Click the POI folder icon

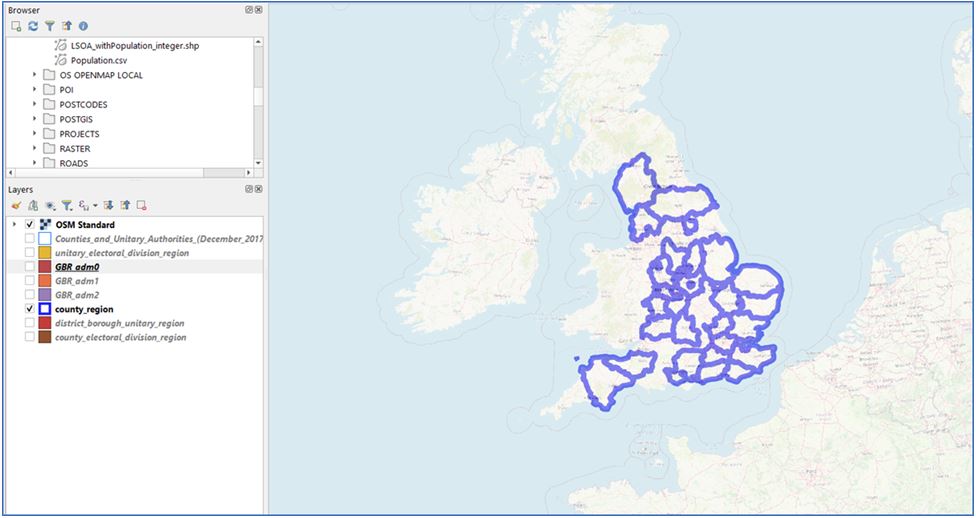pos(49,90)
